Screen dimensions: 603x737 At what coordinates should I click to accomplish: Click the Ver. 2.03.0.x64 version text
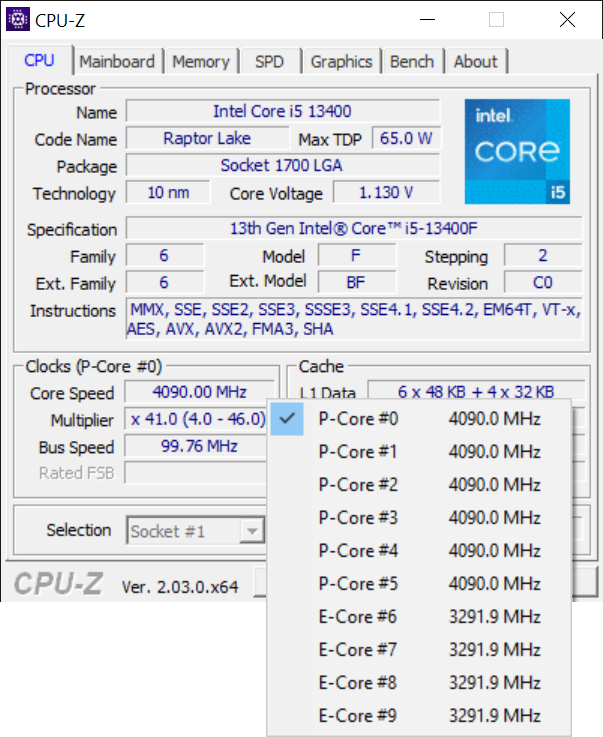(x=180, y=587)
